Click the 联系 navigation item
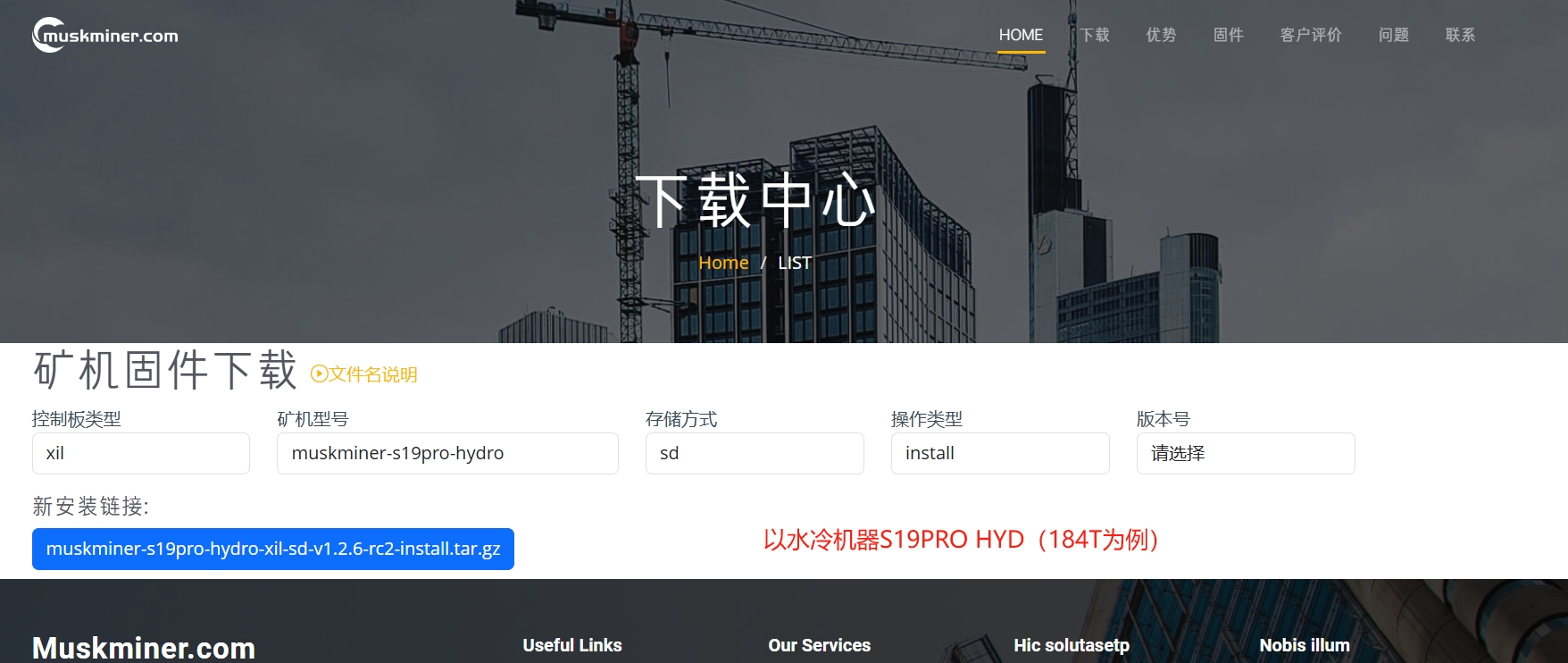Screen dimensions: 1568x663 pos(1460,35)
